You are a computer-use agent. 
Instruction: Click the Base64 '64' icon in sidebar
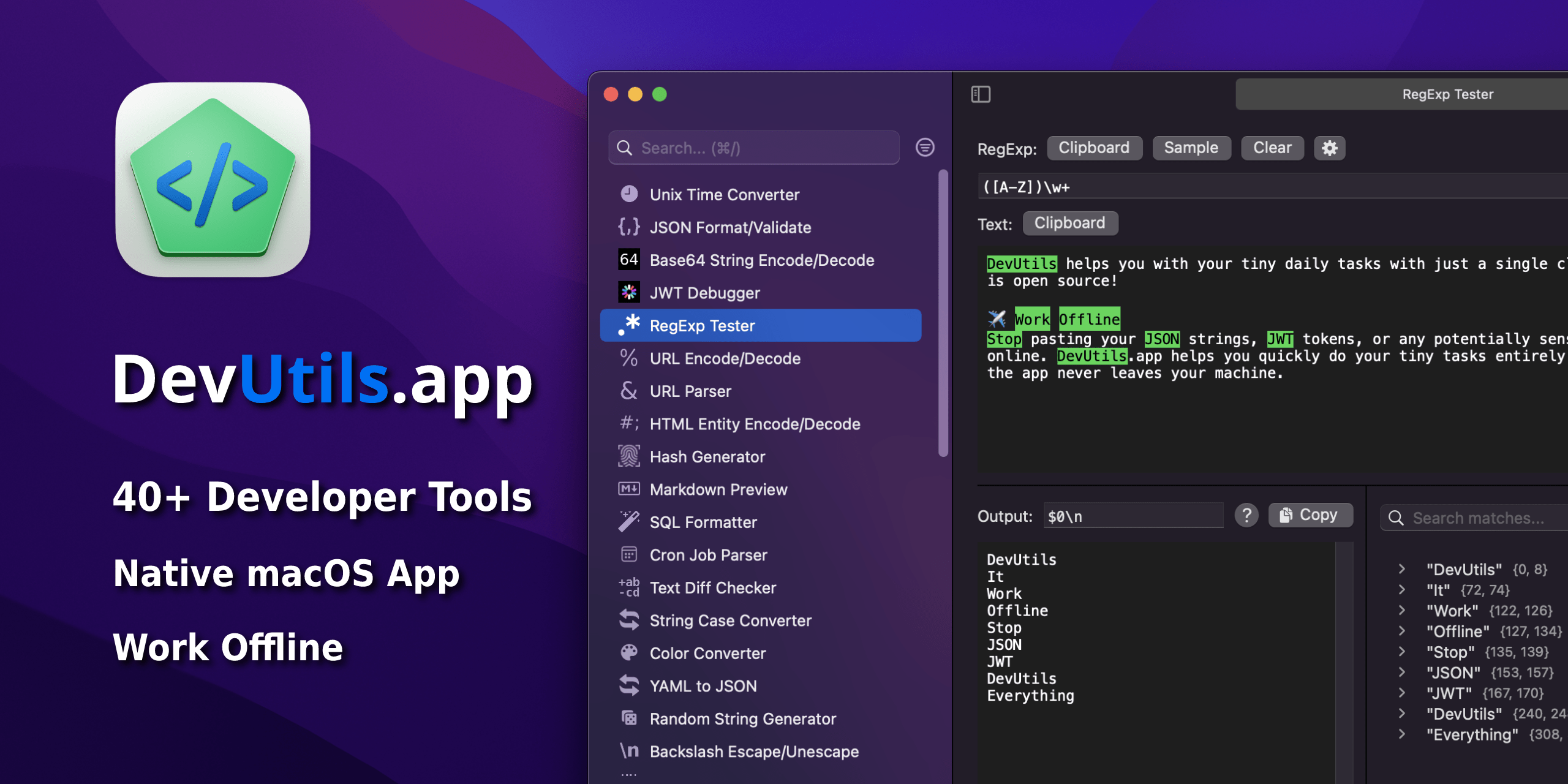tap(628, 260)
